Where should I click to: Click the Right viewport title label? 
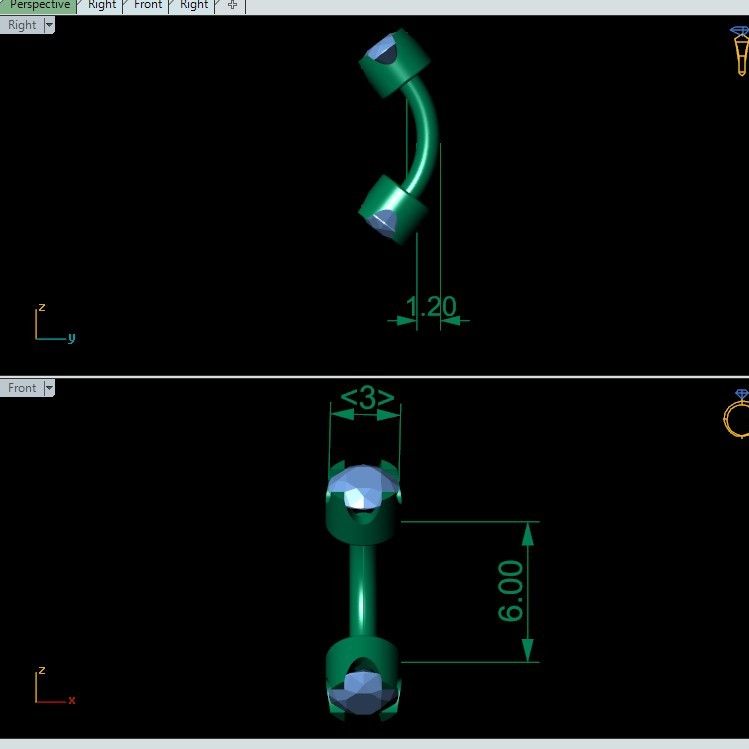click(21, 25)
